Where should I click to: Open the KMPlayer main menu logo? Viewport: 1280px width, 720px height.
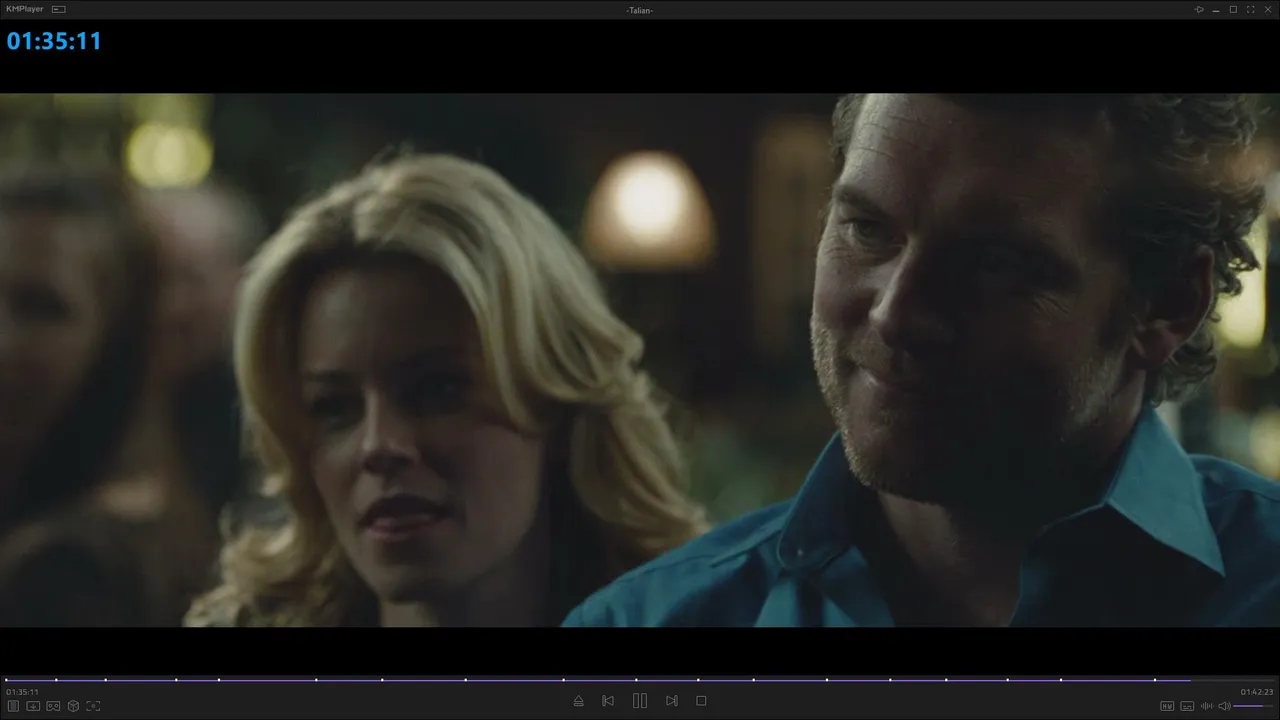click(25, 9)
